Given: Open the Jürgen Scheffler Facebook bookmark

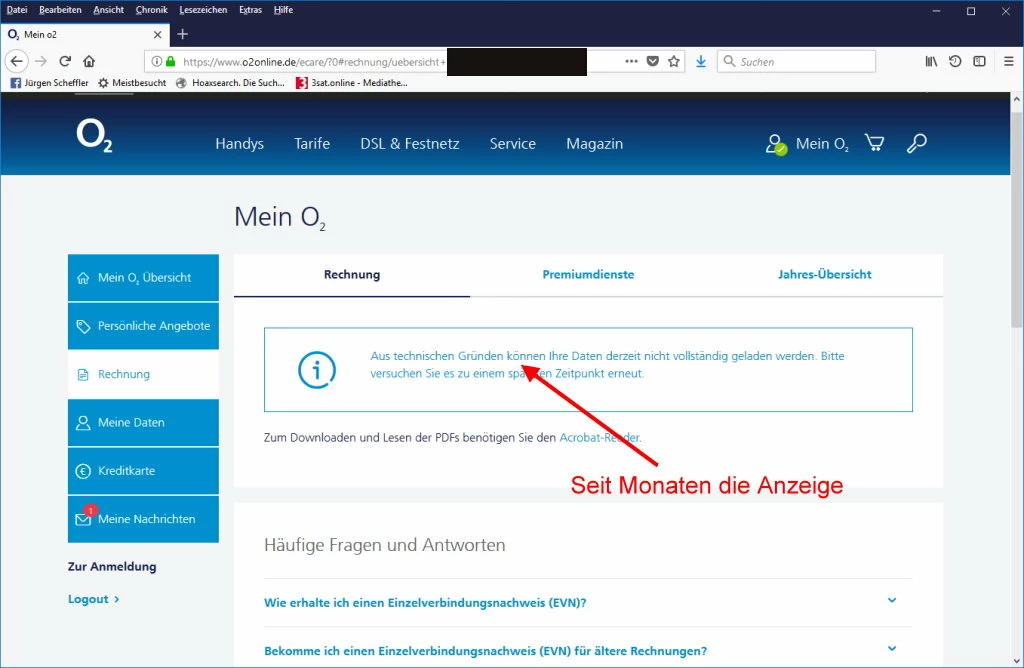Looking at the screenshot, I should point(50,83).
